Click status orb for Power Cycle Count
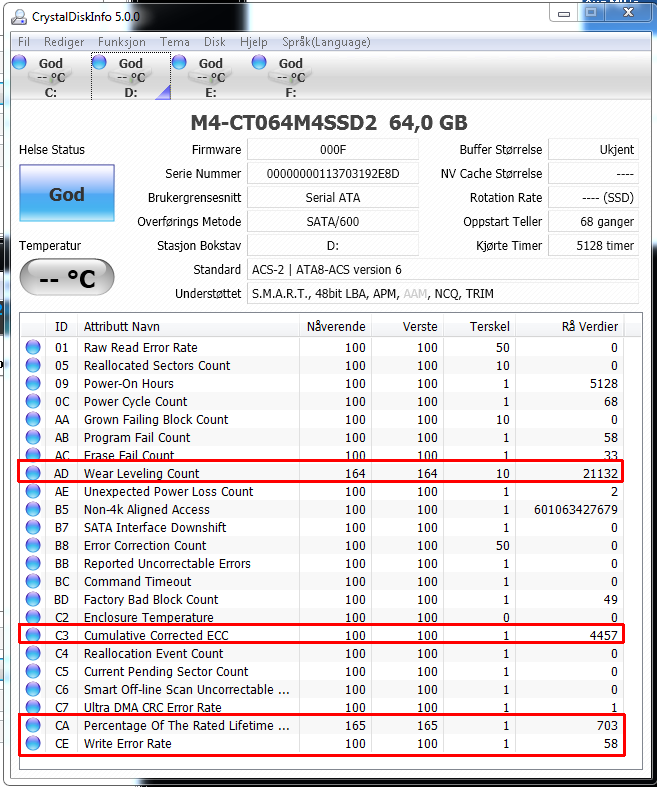The height and width of the screenshot is (787, 657). 33,402
